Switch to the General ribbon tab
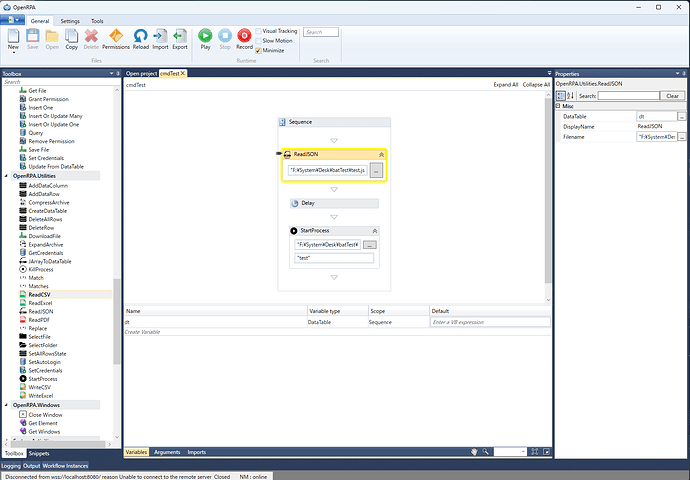 [40, 21]
